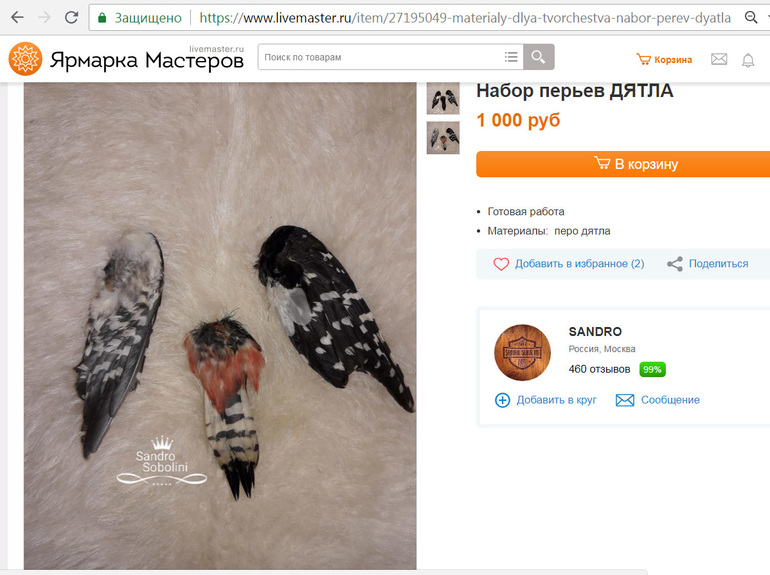Viewport: 770px width, 575px height.
Task: Open the search category list icon
Action: [511, 57]
